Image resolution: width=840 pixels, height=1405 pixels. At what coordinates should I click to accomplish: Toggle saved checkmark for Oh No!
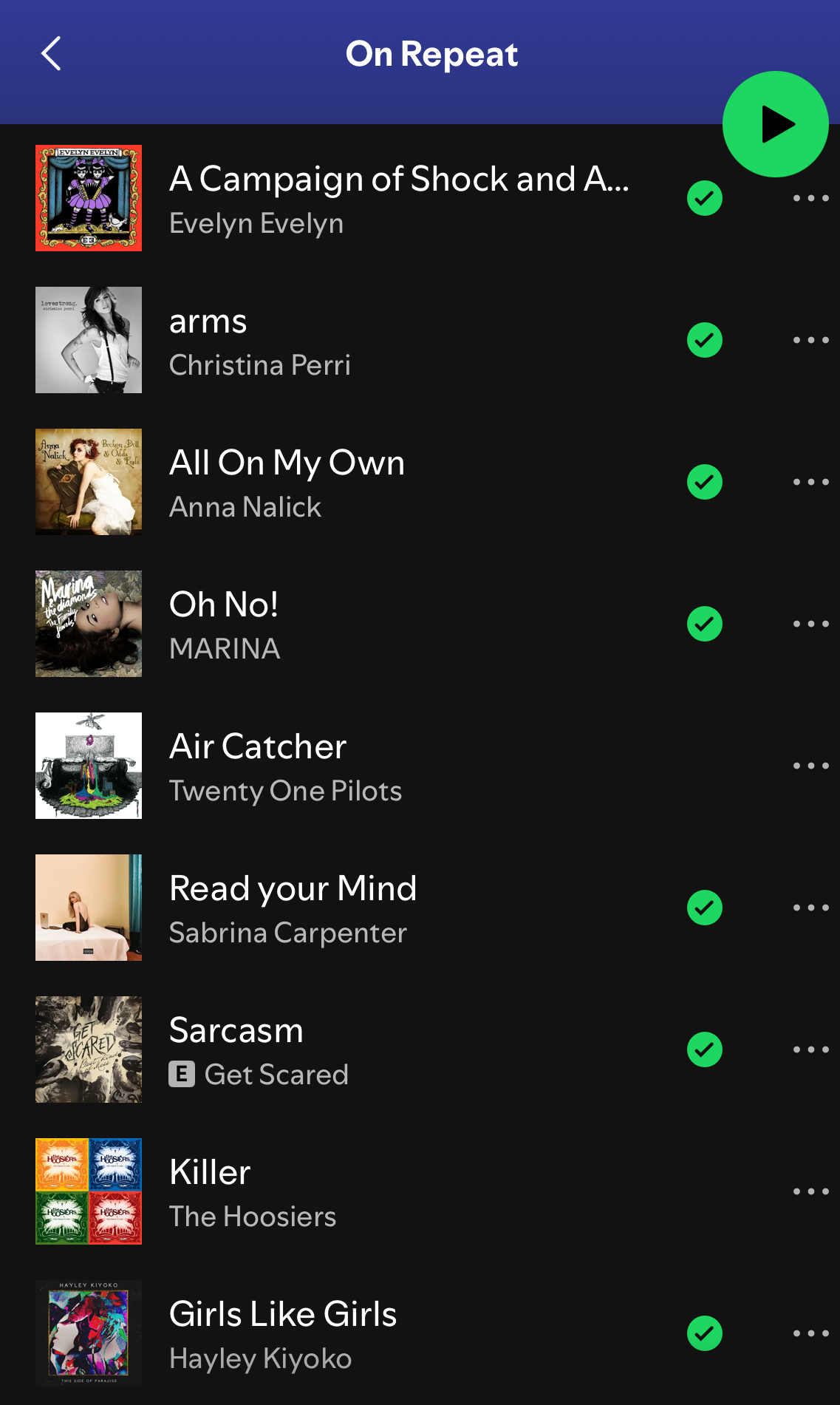pyautogui.click(x=705, y=624)
